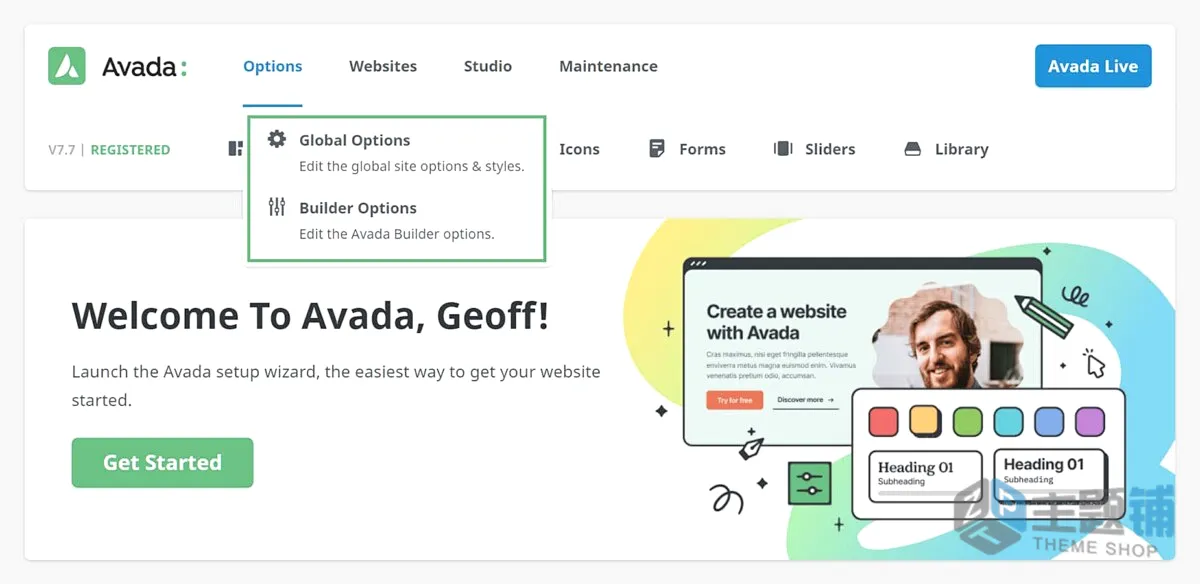Click the Library icon in the toolbar

point(912,149)
